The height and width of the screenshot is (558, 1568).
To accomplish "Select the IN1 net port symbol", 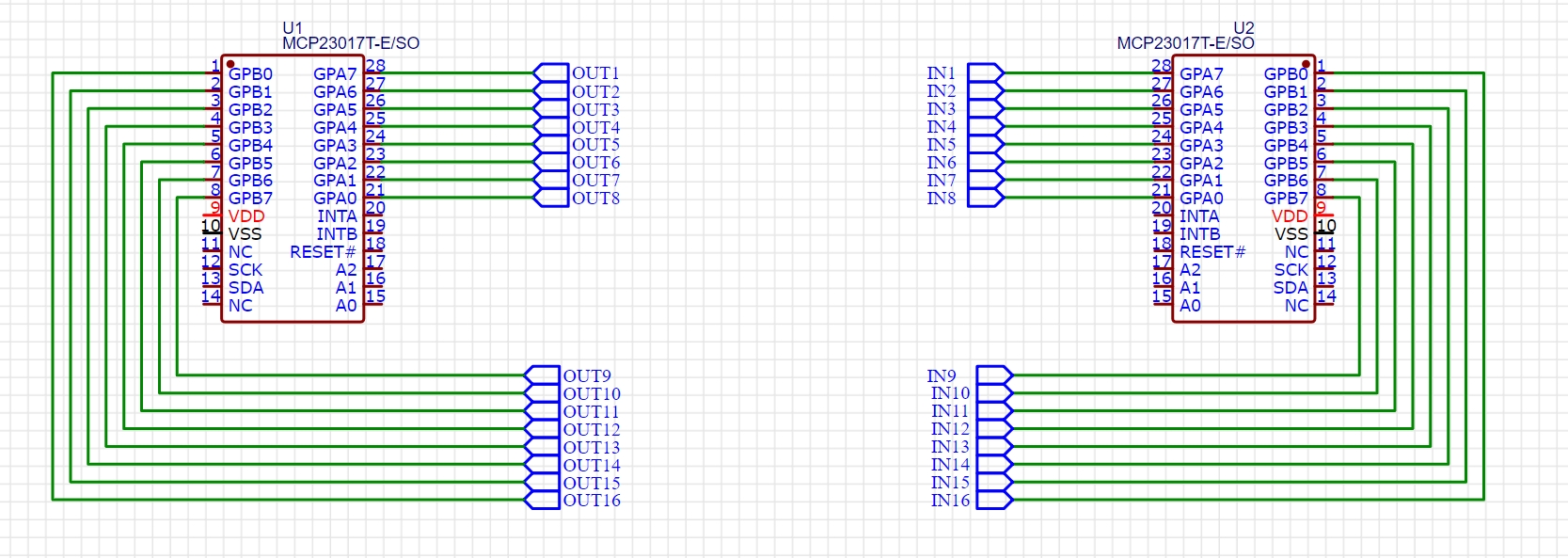I will 986,73.
